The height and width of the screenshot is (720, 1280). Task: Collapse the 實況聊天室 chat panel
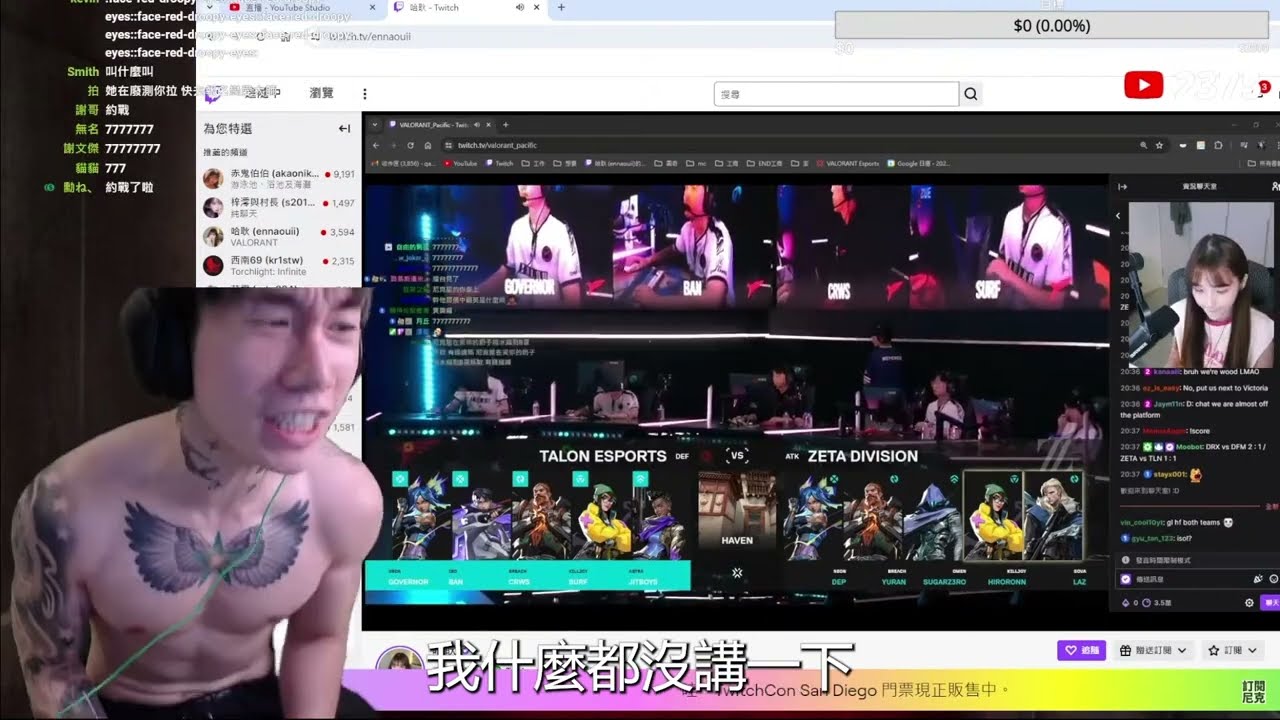tap(1122, 186)
